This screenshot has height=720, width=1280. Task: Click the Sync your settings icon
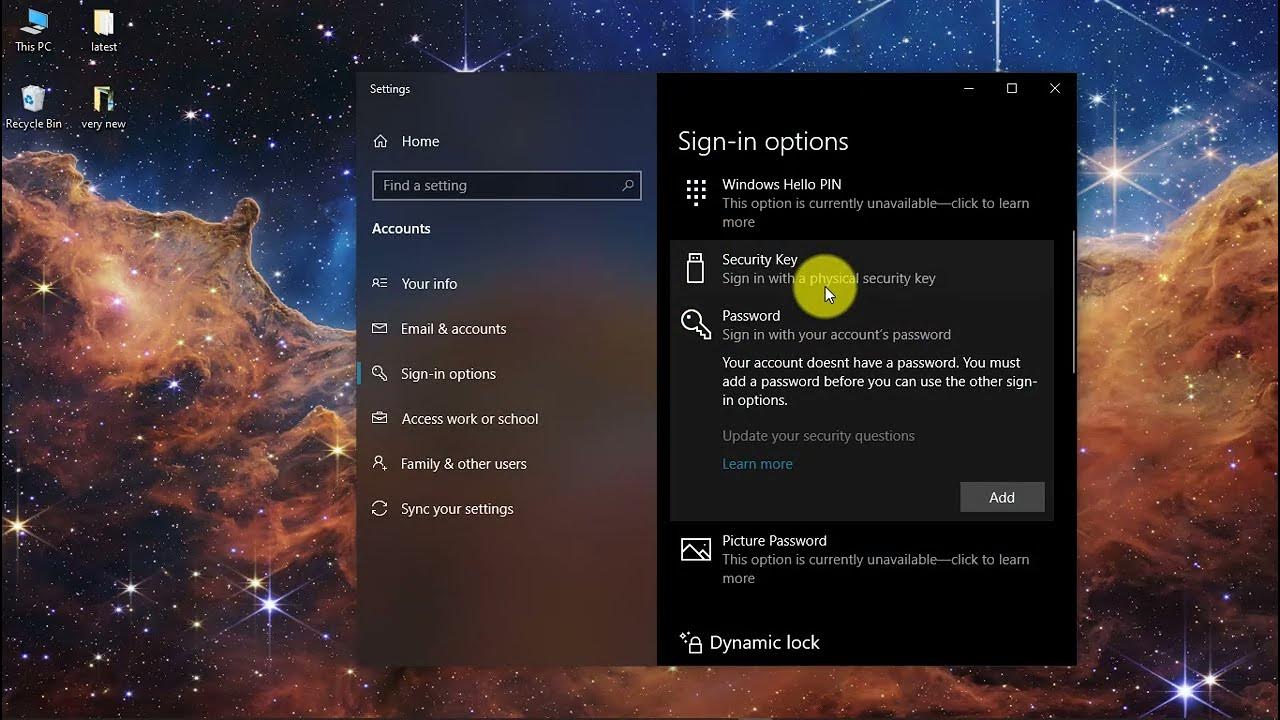click(x=380, y=508)
